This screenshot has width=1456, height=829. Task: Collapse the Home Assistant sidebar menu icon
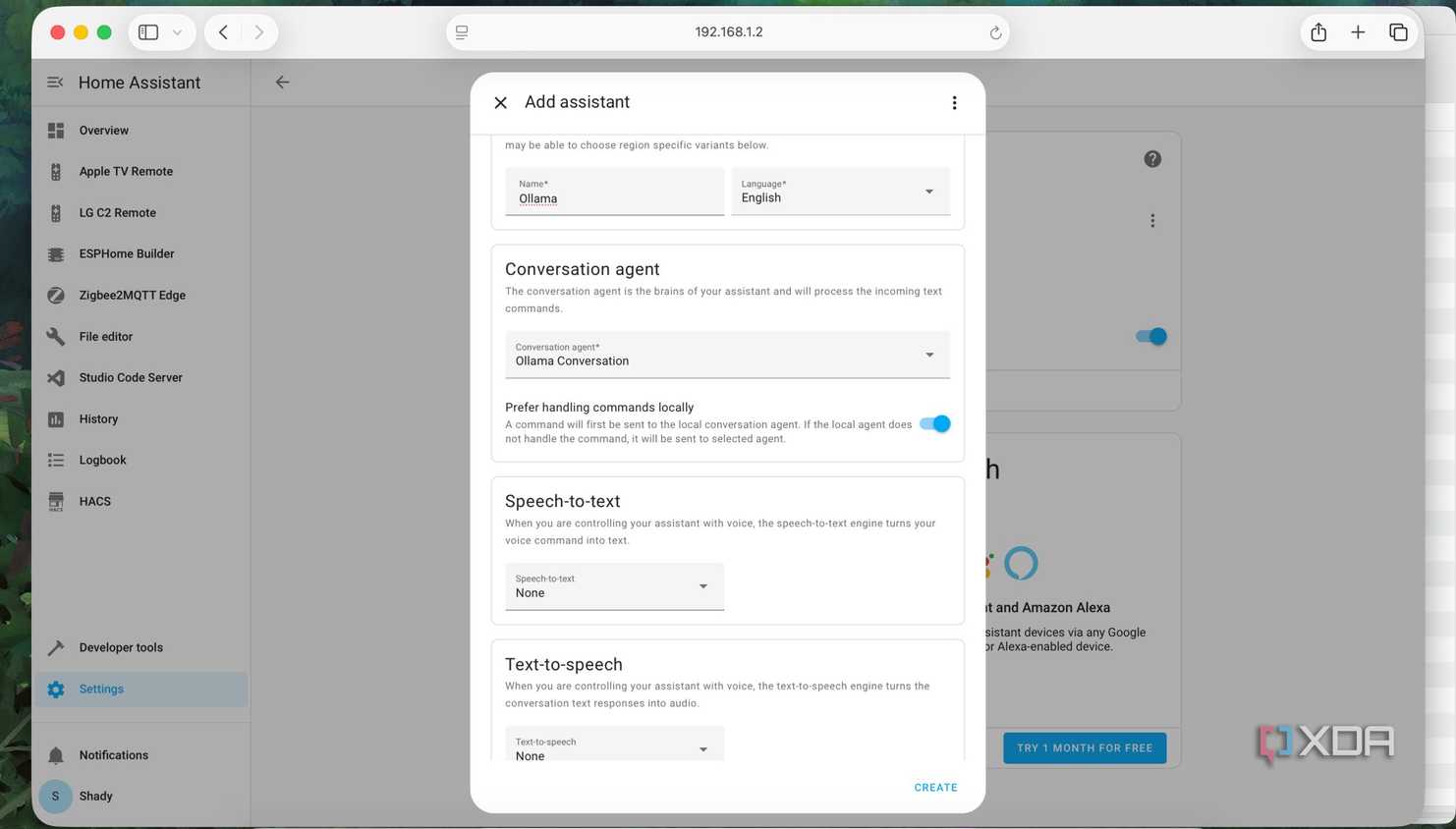[x=55, y=83]
